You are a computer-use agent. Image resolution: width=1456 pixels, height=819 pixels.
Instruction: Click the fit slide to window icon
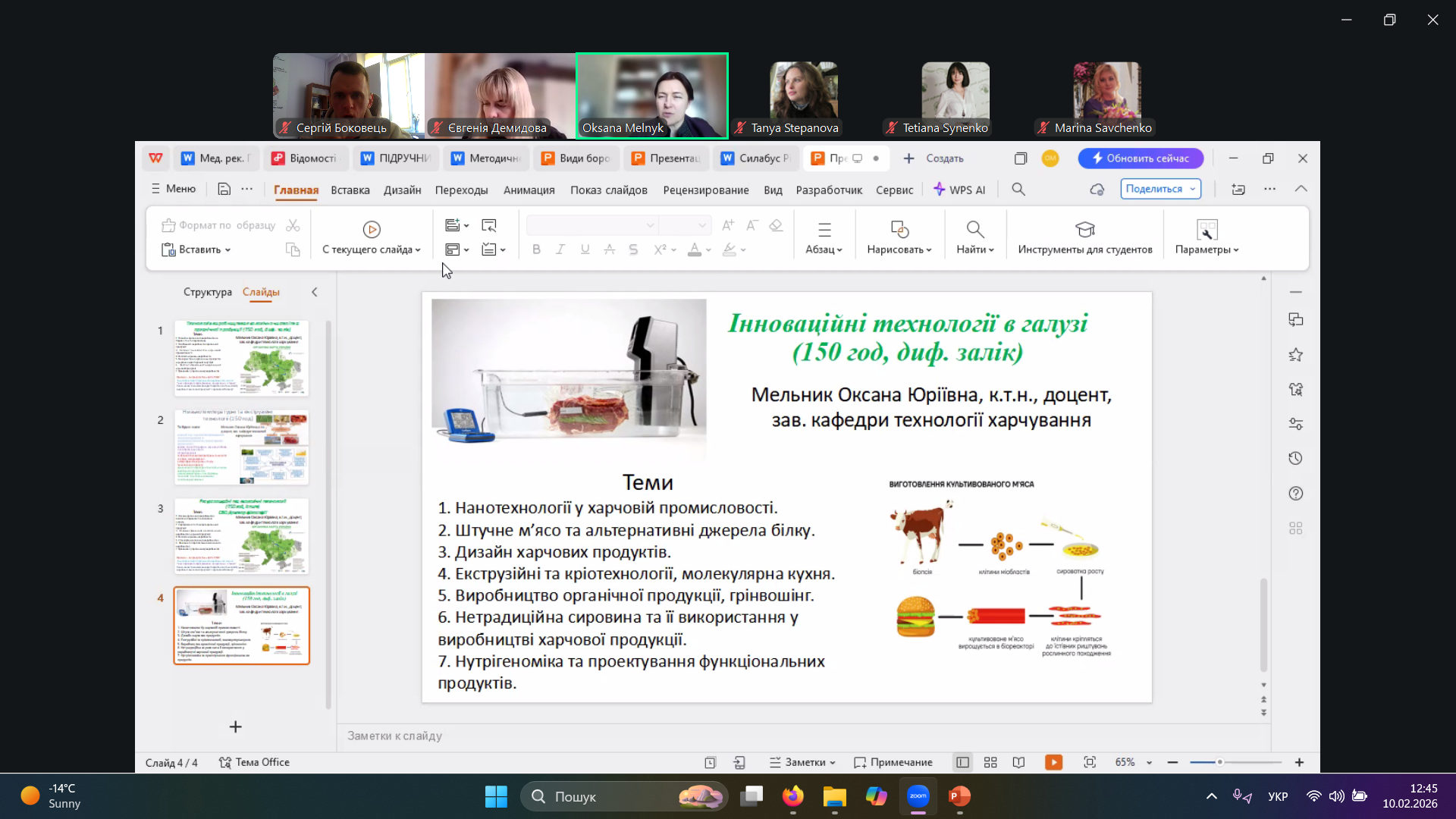point(1090,762)
